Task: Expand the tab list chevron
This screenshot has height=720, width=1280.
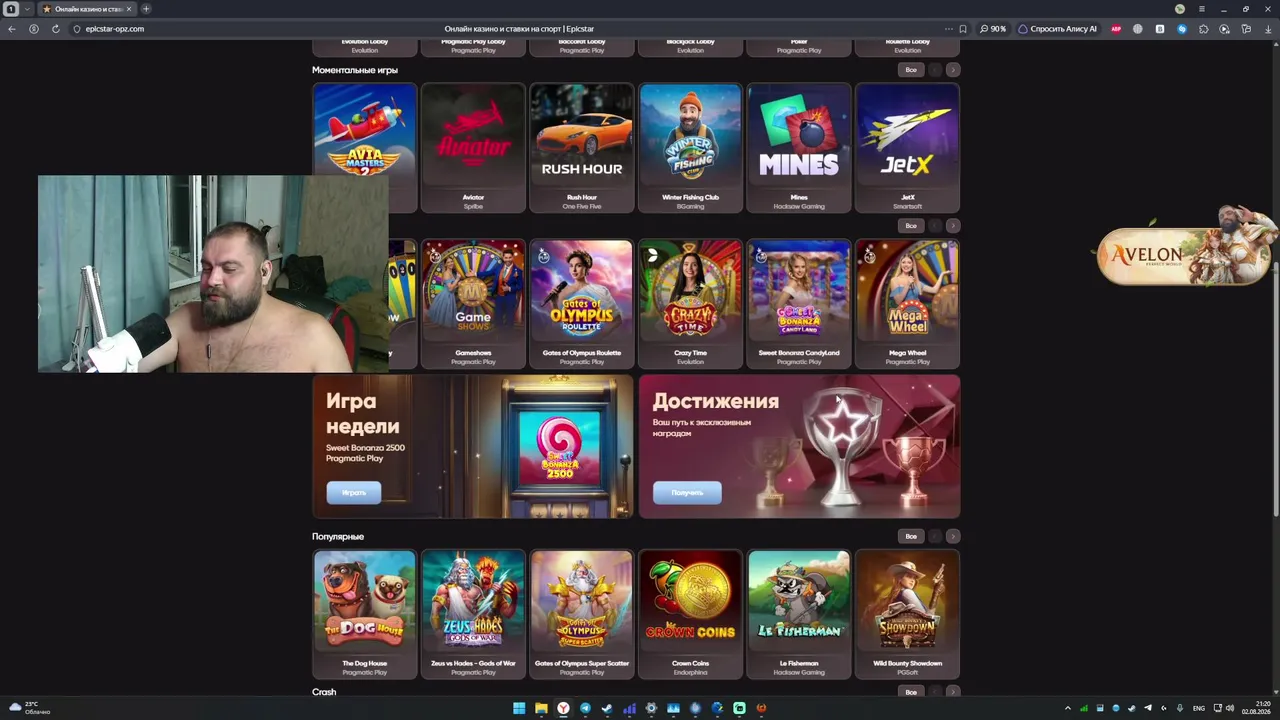Action: click(27, 9)
